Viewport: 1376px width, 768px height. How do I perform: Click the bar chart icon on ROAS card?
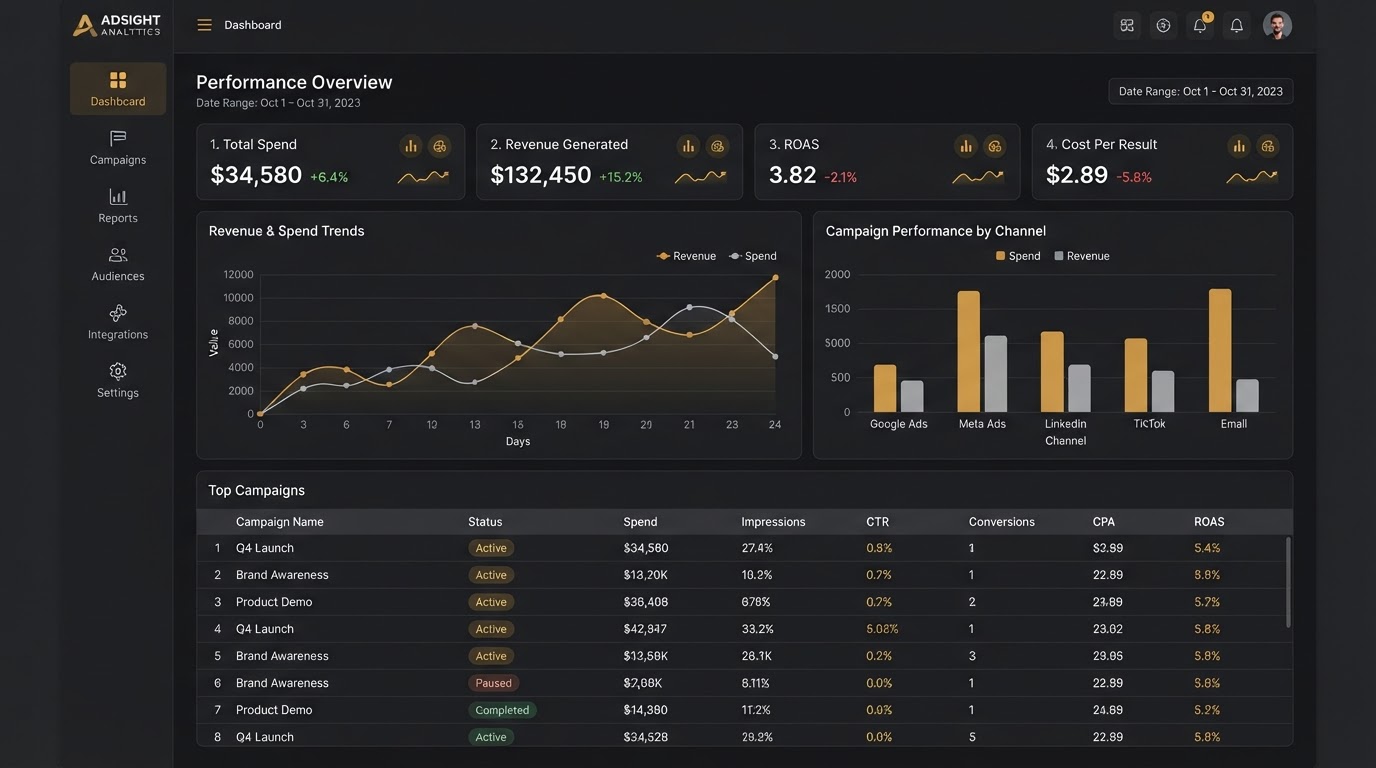pyautogui.click(x=966, y=146)
